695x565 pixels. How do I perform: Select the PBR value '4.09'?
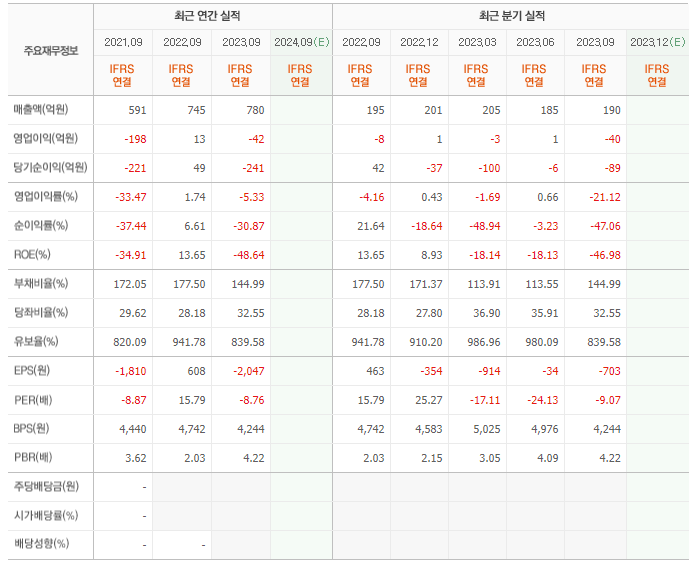(548, 458)
